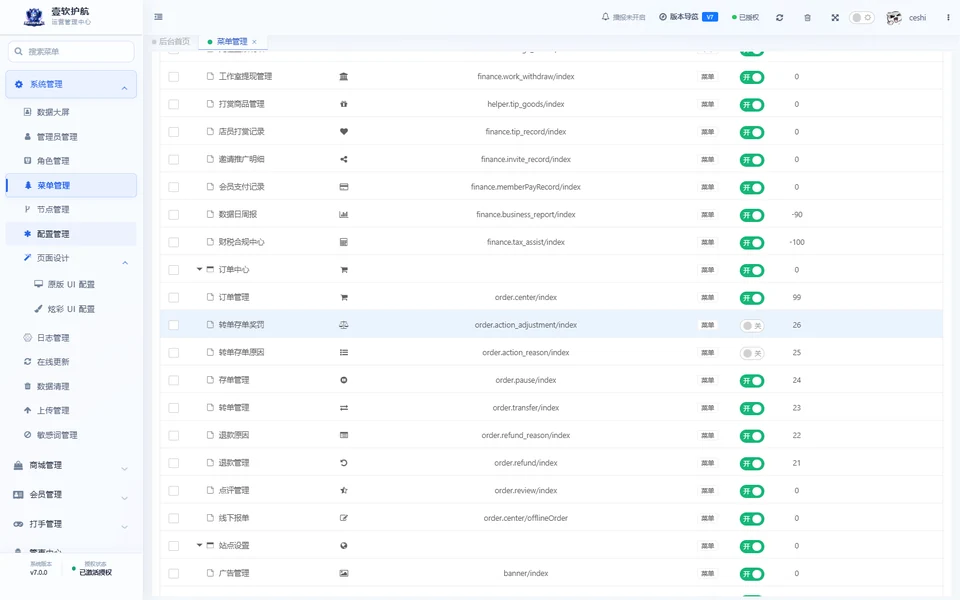Switch to the 后台首页 tab
Image resolution: width=960 pixels, height=600 pixels.
click(171, 42)
